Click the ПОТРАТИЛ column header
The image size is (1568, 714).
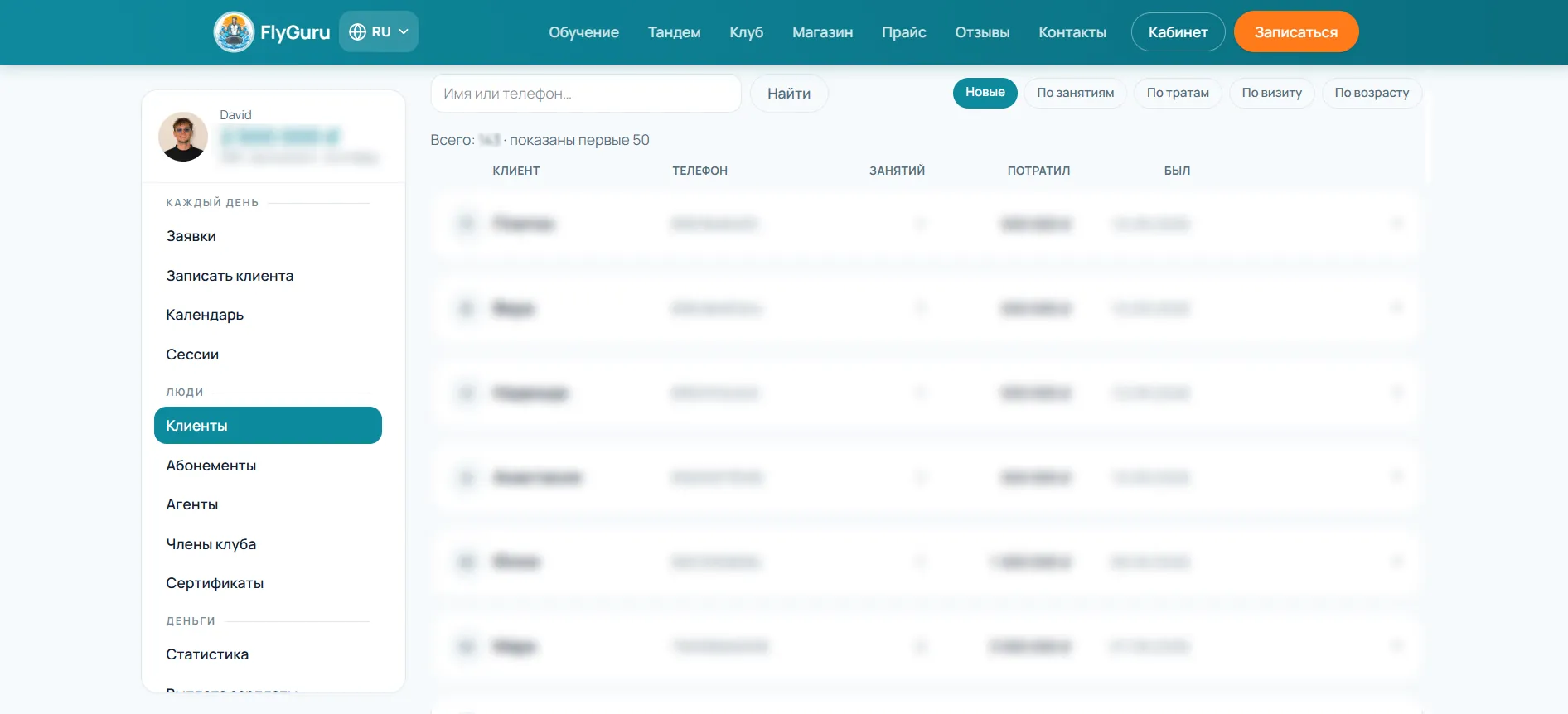pyautogui.click(x=1038, y=171)
